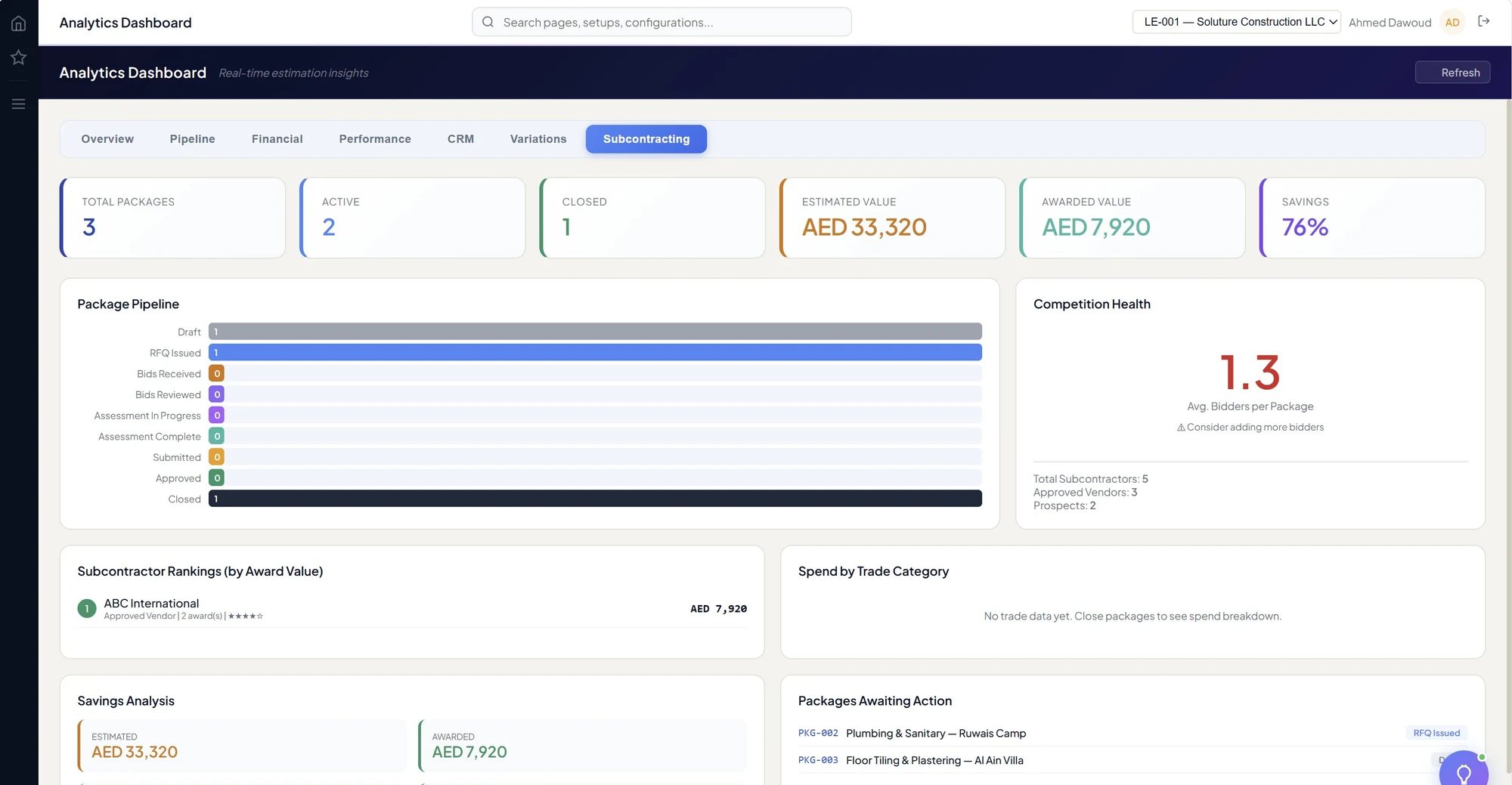
Task: Click 'Approved Vendor | 2 award(s)' text
Action: point(163,617)
